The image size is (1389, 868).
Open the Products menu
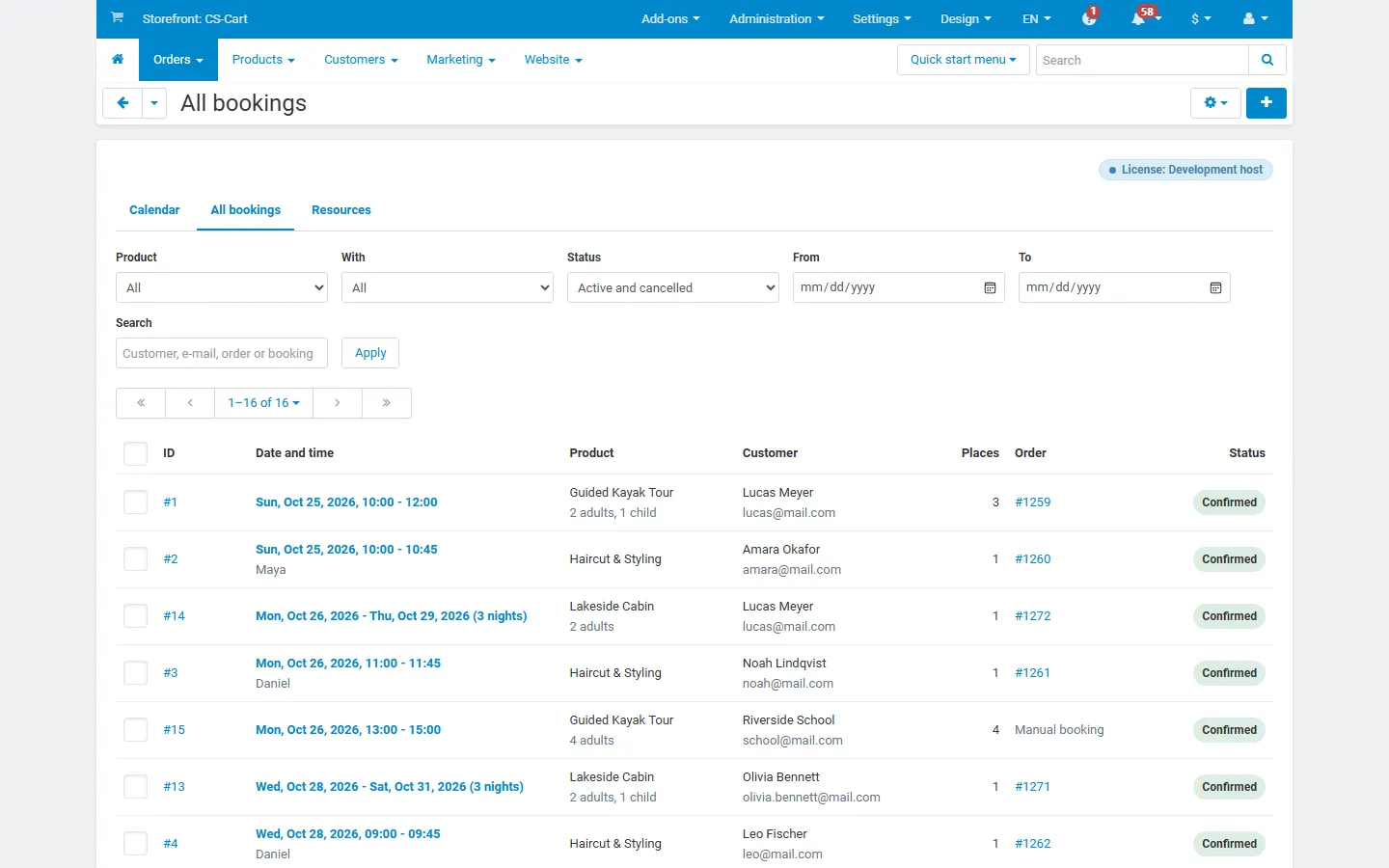tap(263, 60)
